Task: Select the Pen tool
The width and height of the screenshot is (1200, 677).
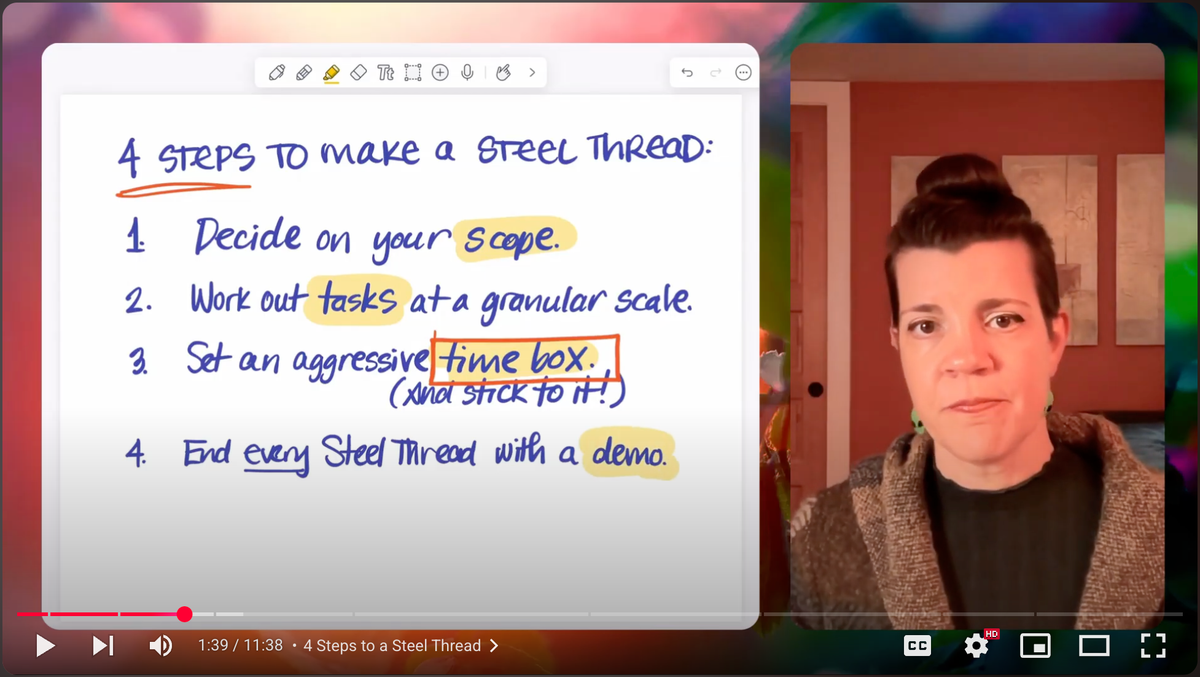Action: click(x=277, y=72)
